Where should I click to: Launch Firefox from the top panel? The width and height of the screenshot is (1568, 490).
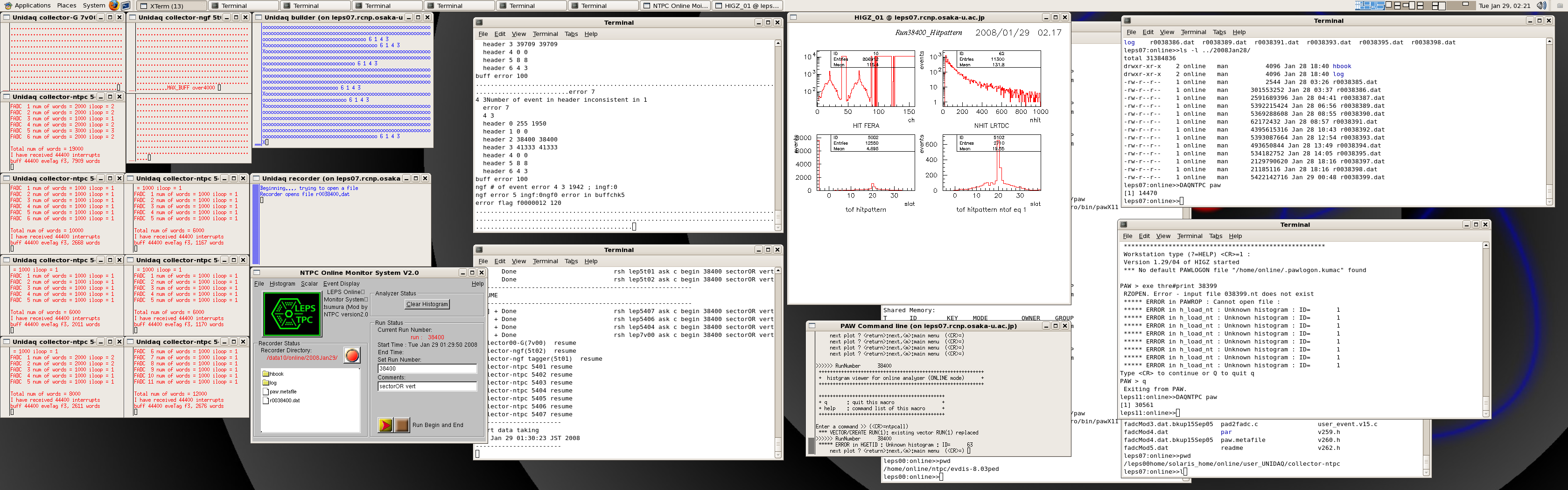coord(114,6)
